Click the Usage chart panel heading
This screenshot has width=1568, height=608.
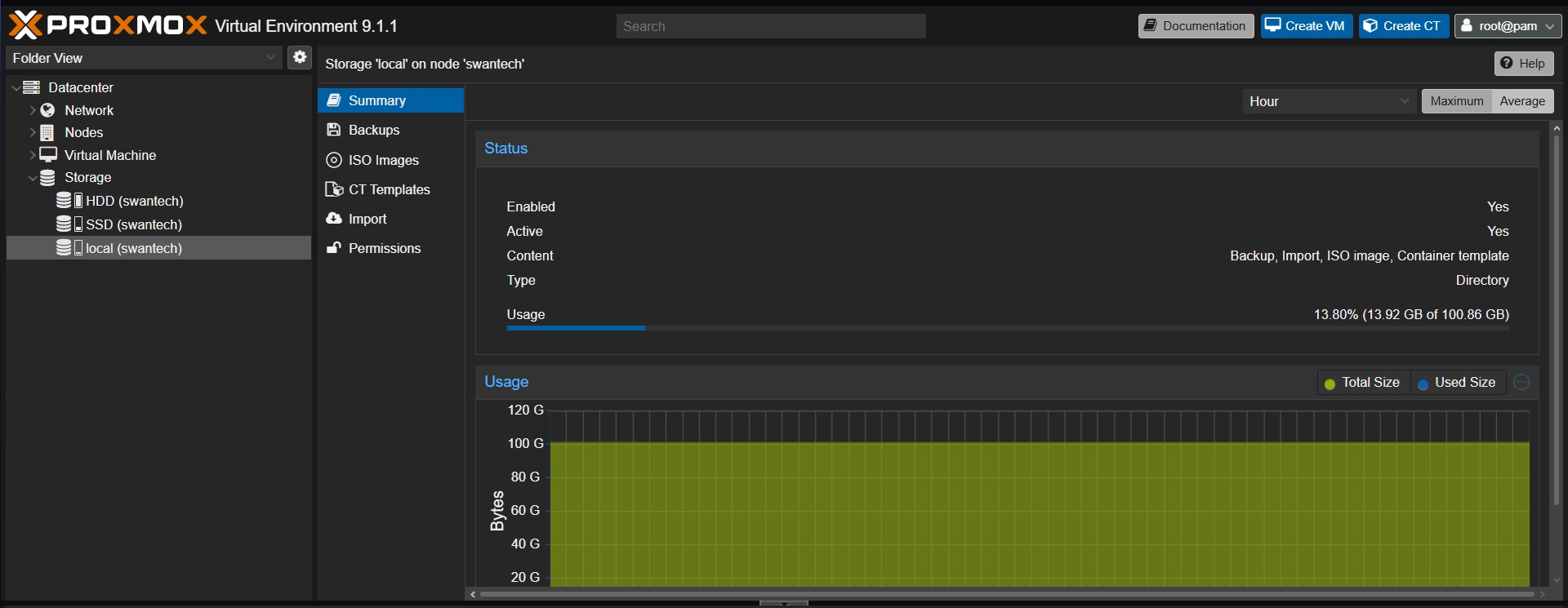coord(506,382)
